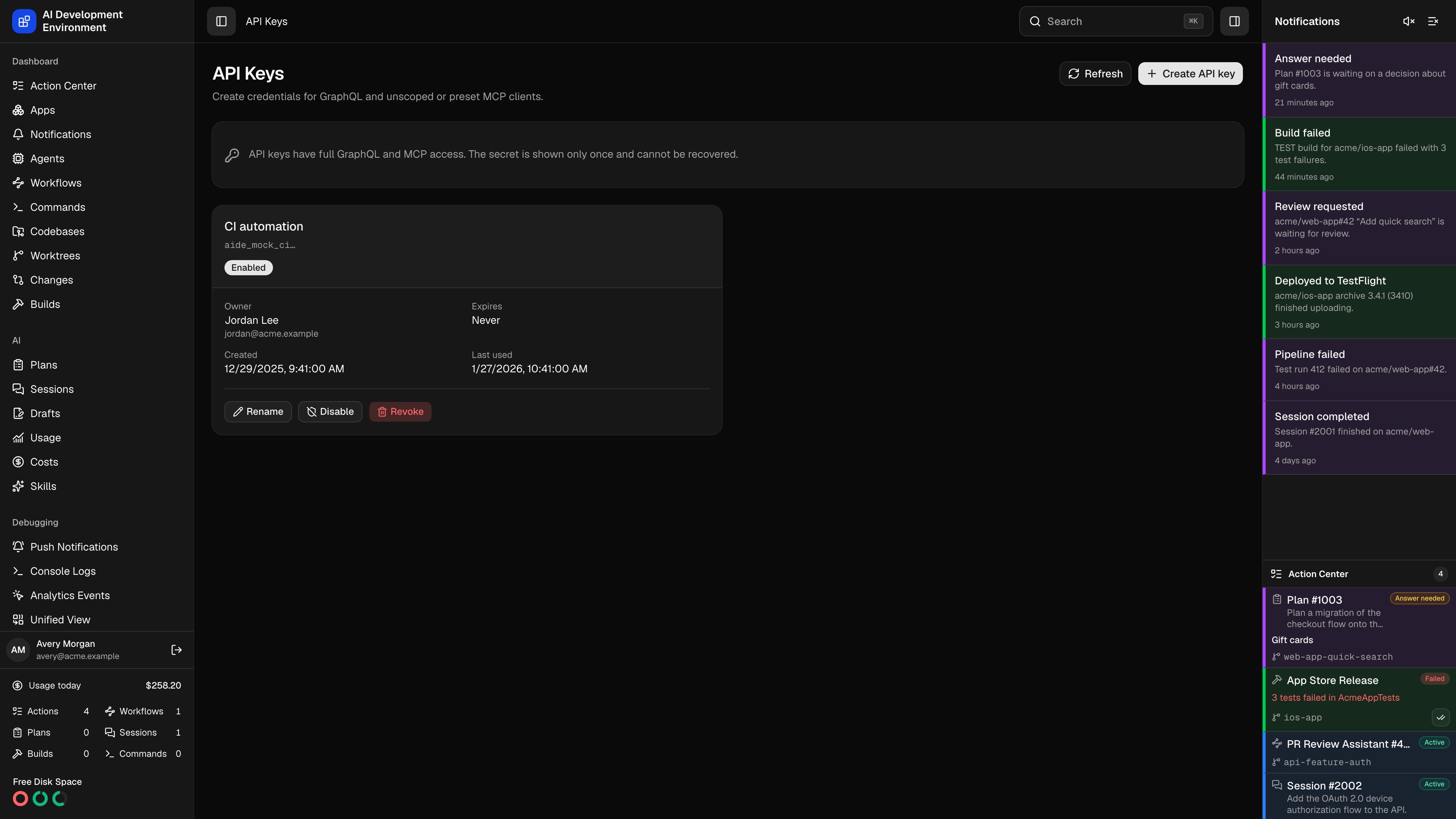Click the aide_mock_ci key prefix text
1456x819 pixels.
pos(259,245)
